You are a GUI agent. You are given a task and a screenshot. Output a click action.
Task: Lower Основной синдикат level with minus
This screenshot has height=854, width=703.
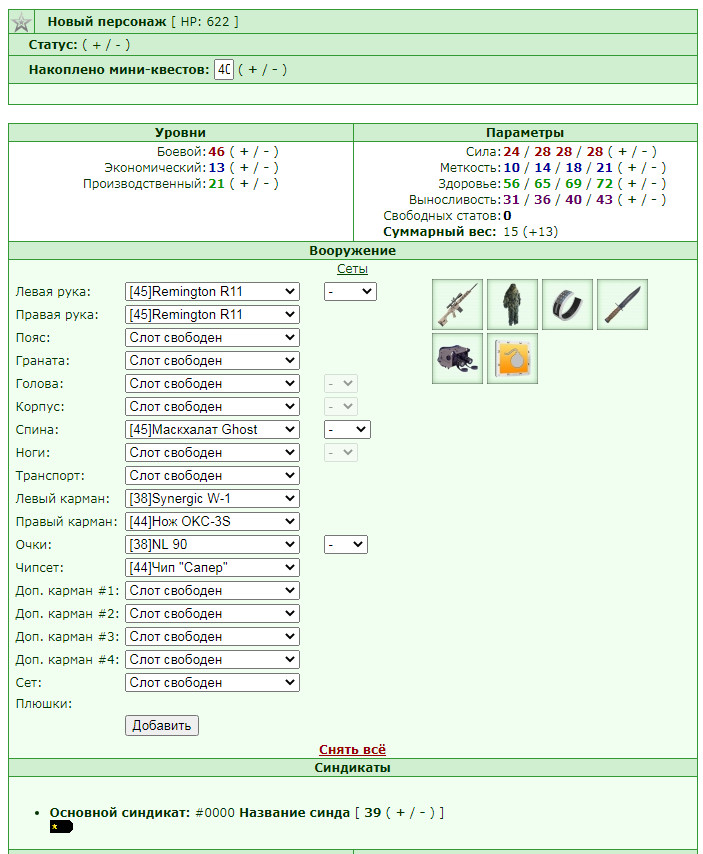423,813
